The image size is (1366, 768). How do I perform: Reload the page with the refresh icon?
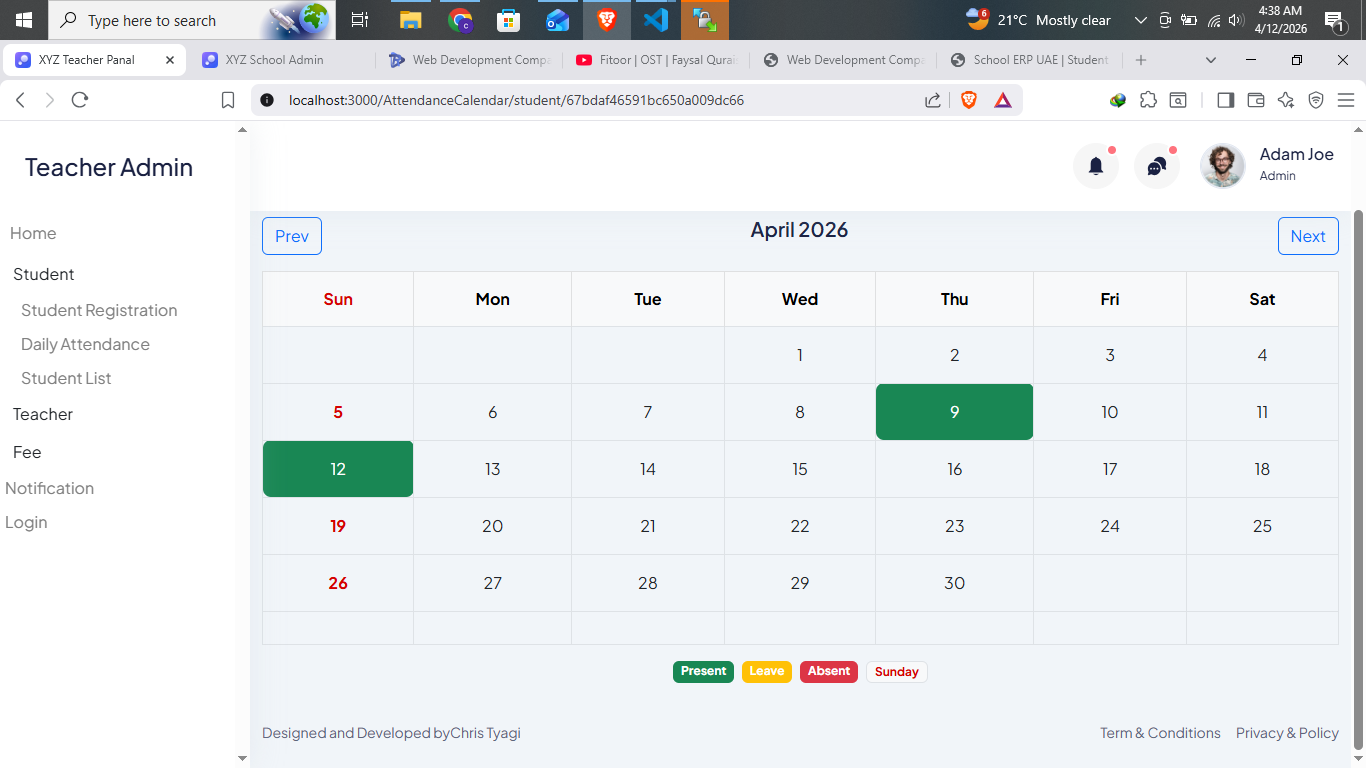click(80, 100)
